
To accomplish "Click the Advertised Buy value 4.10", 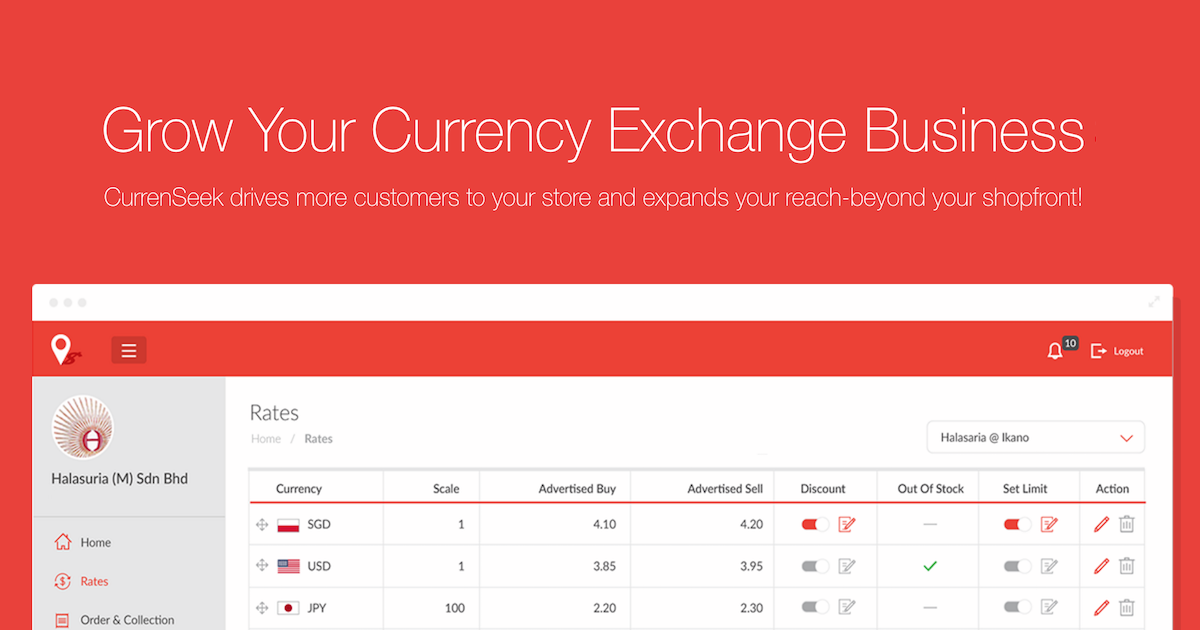I will (x=604, y=524).
